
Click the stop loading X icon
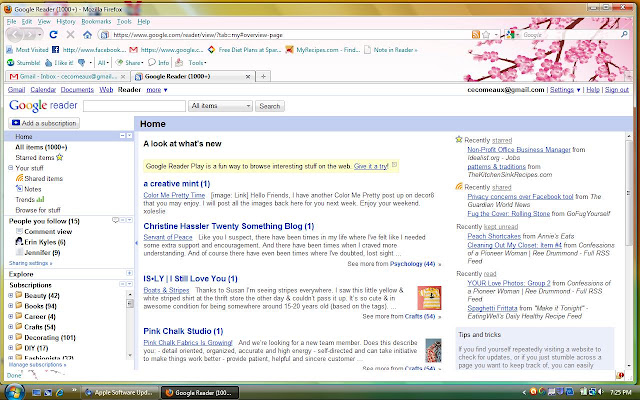click(x=70, y=35)
